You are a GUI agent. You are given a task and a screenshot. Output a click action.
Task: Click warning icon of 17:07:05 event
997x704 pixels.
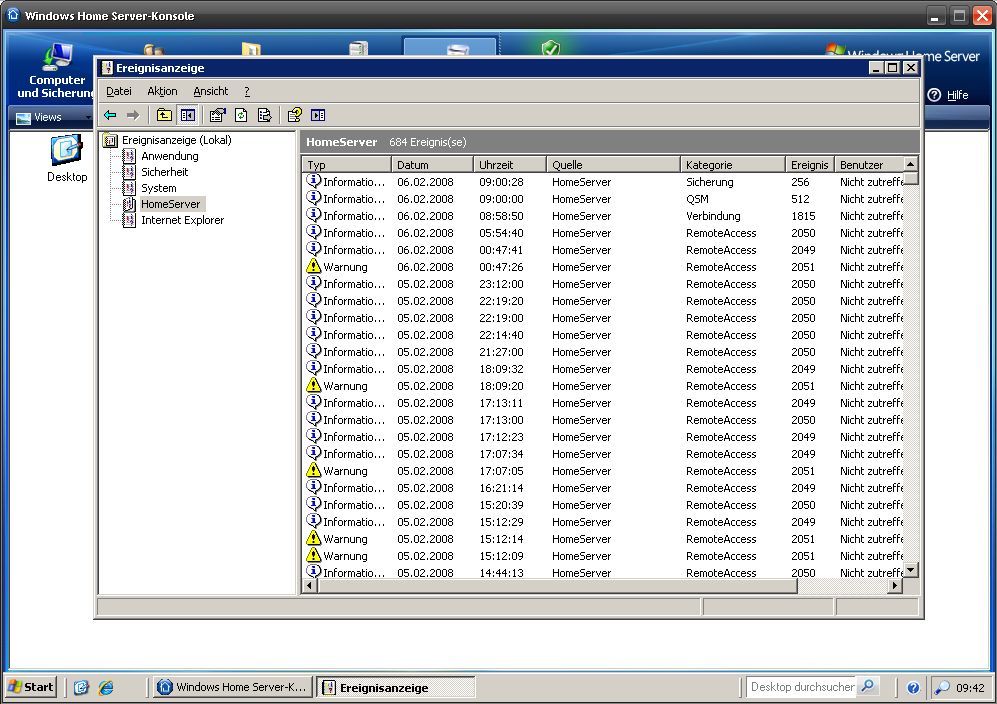(313, 470)
